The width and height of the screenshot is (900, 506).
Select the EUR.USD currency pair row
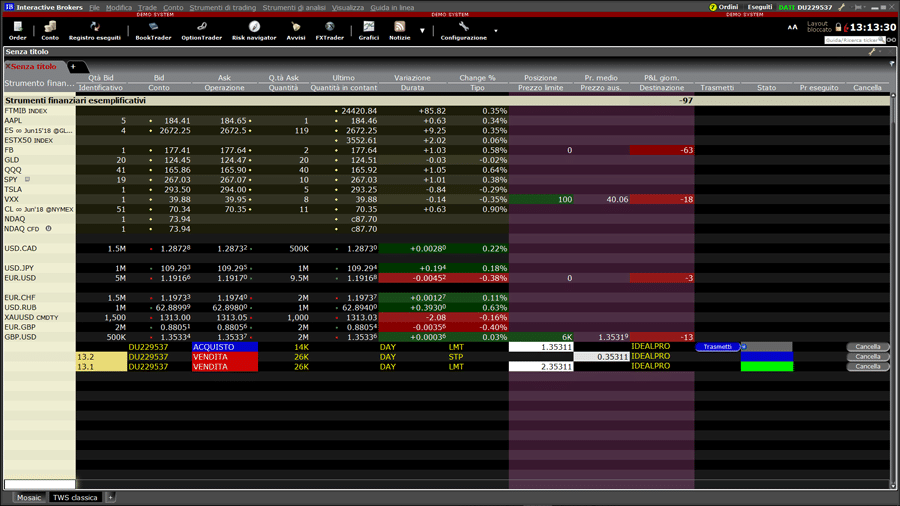(x=447, y=278)
